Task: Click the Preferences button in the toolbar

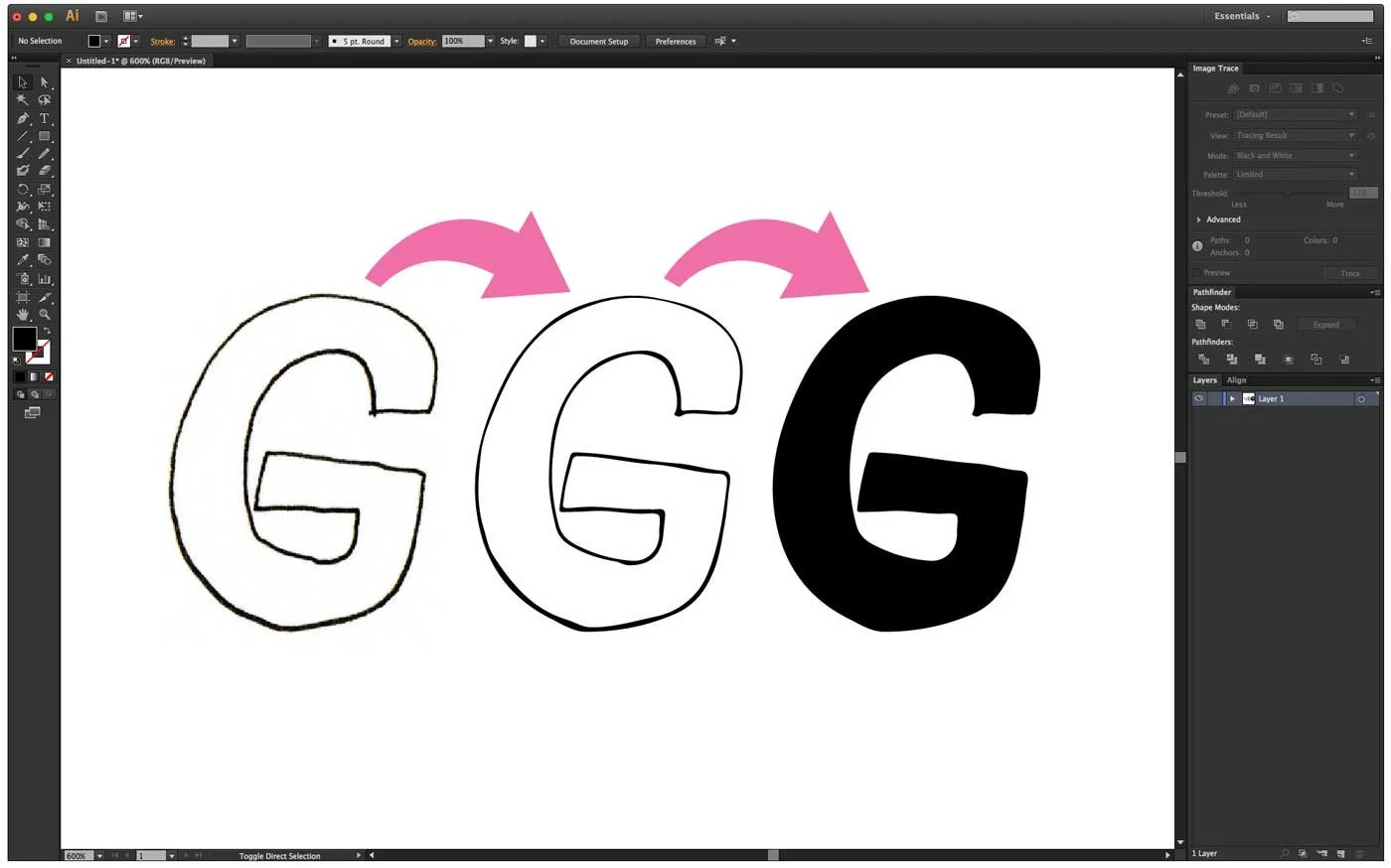Action: coord(676,41)
